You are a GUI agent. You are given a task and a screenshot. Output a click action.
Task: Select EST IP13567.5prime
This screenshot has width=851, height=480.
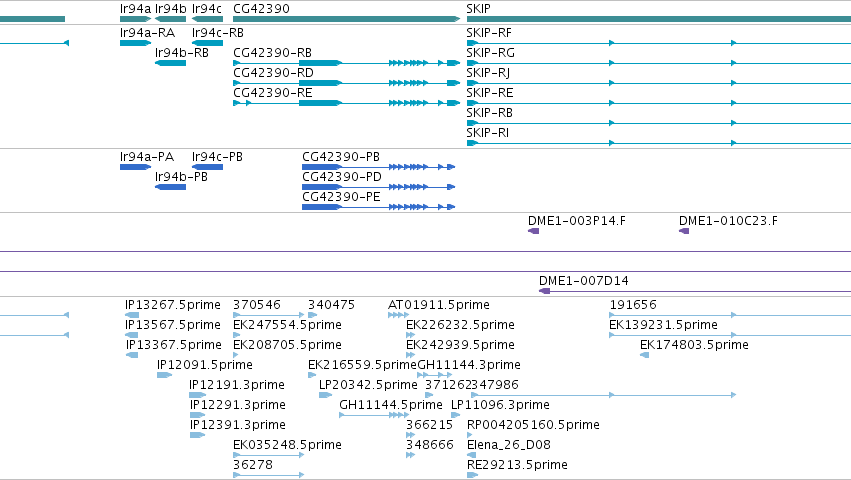point(131,335)
